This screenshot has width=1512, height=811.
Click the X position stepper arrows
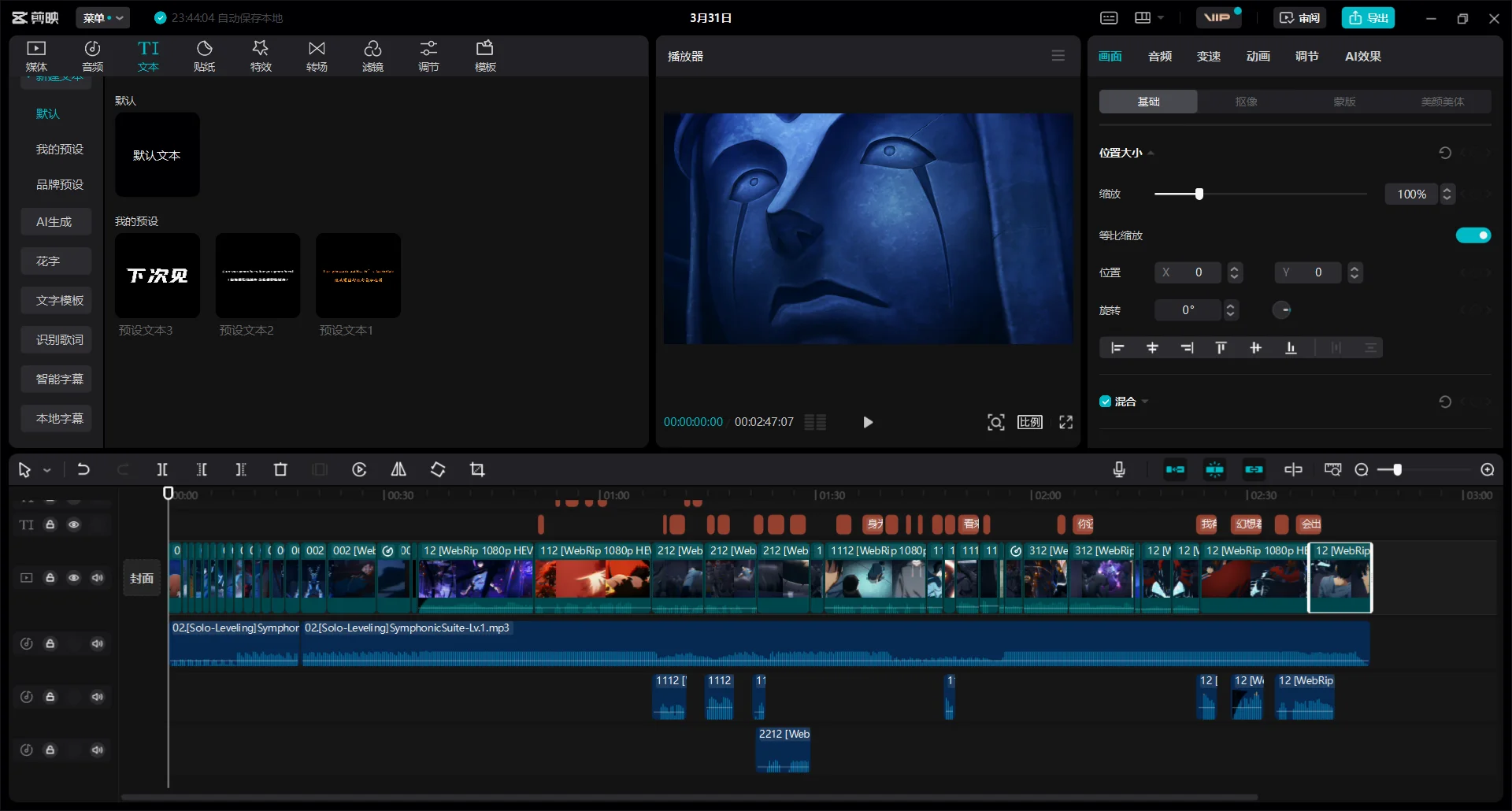coord(1235,272)
